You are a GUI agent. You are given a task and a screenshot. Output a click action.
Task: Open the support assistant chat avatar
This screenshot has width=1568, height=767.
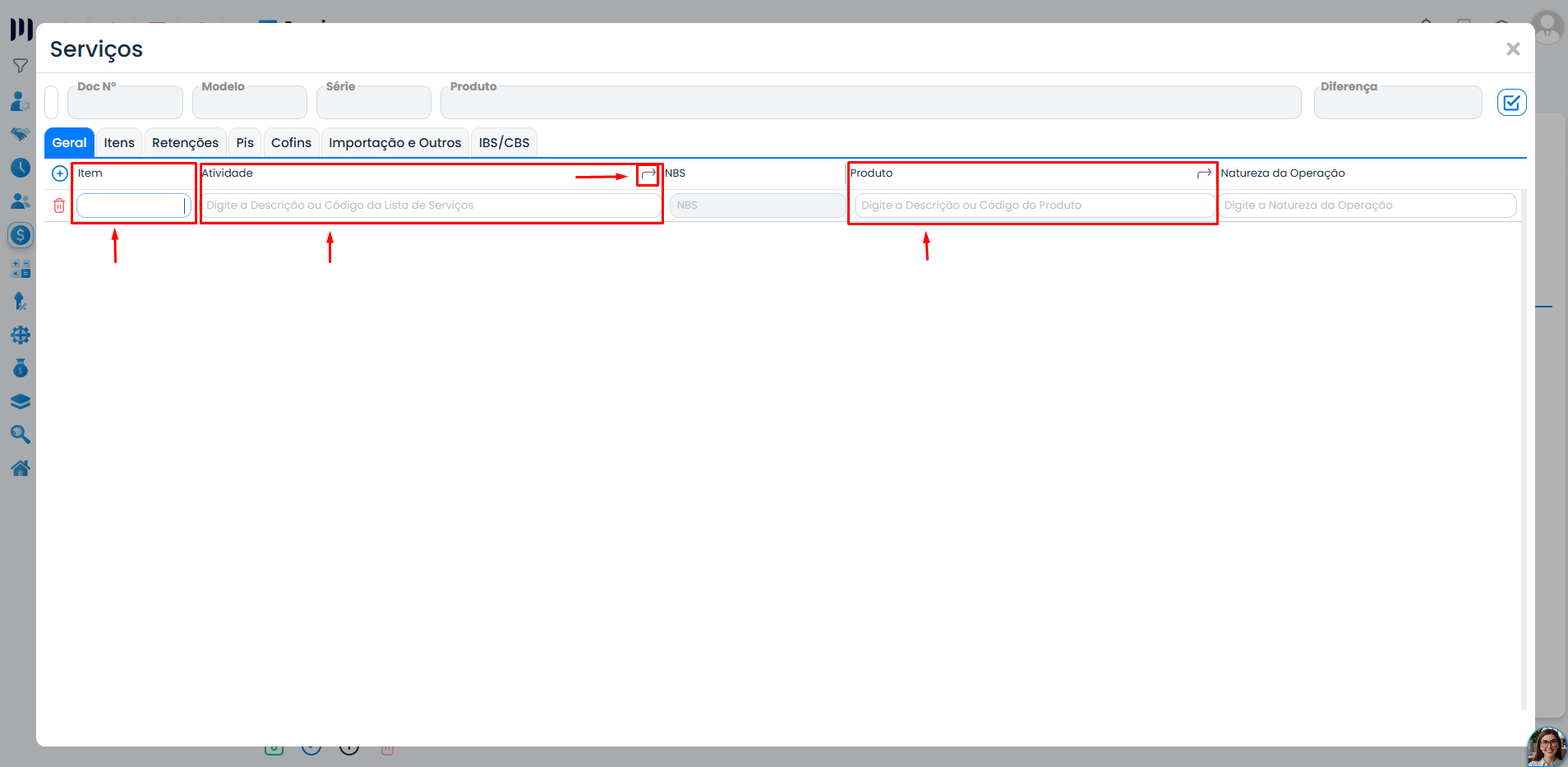coord(1547,746)
